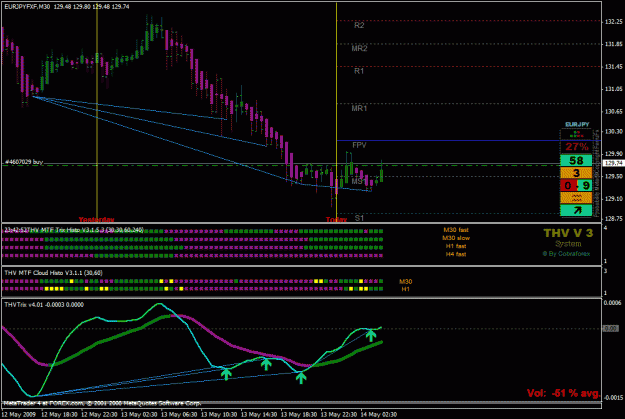This screenshot has width=625, height=419.
Task: Select green Trix arrow near 13 May 14:30
Action: [266, 364]
